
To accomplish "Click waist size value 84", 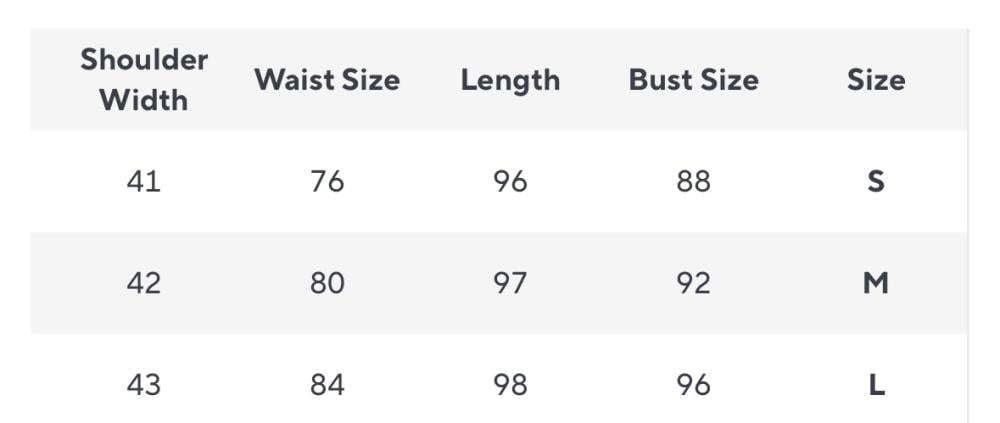I will pos(327,385).
